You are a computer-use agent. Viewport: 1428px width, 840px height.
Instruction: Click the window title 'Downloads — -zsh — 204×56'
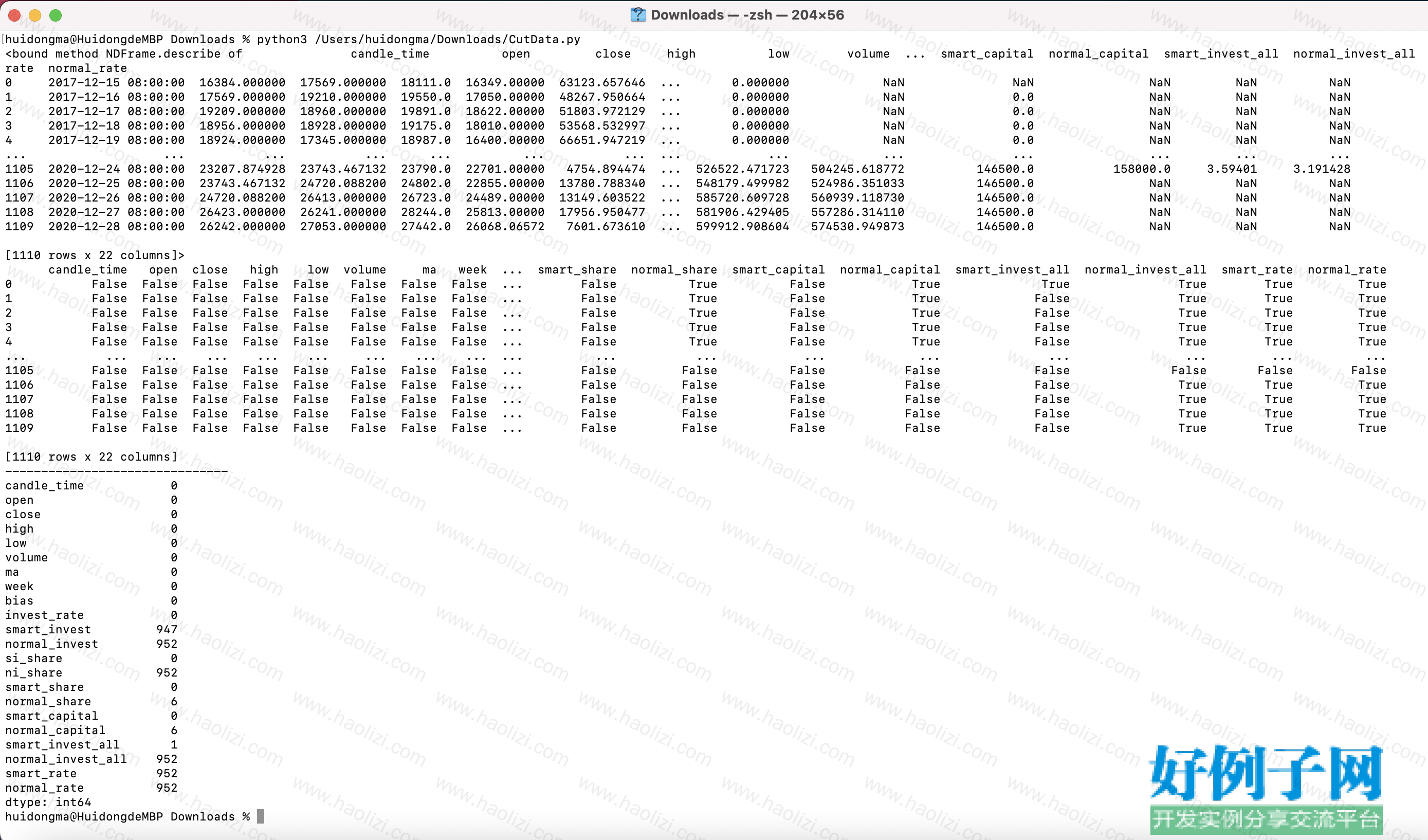[747, 15]
